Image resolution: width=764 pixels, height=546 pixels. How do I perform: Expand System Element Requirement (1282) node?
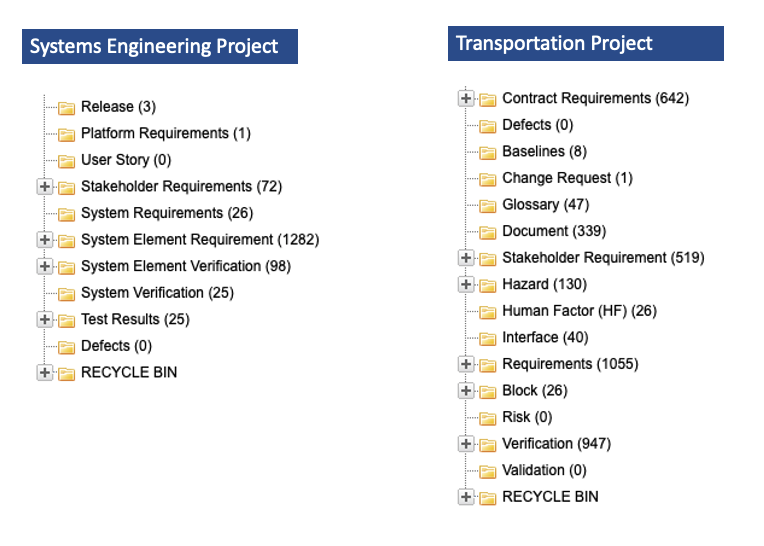(44, 240)
